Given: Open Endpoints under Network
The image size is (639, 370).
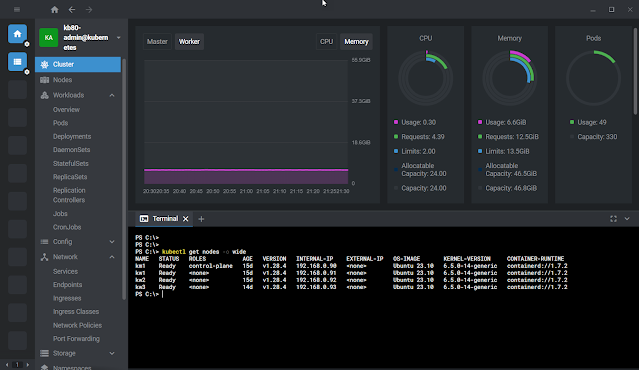Looking at the screenshot, I should [x=68, y=285].
